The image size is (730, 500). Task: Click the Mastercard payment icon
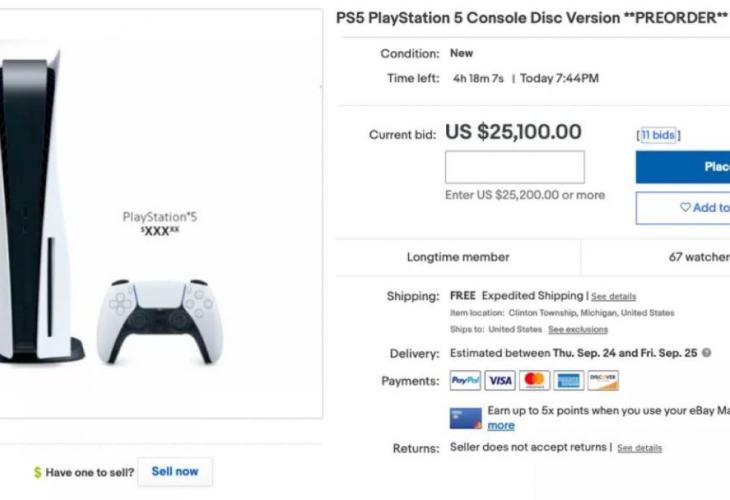[x=535, y=381]
